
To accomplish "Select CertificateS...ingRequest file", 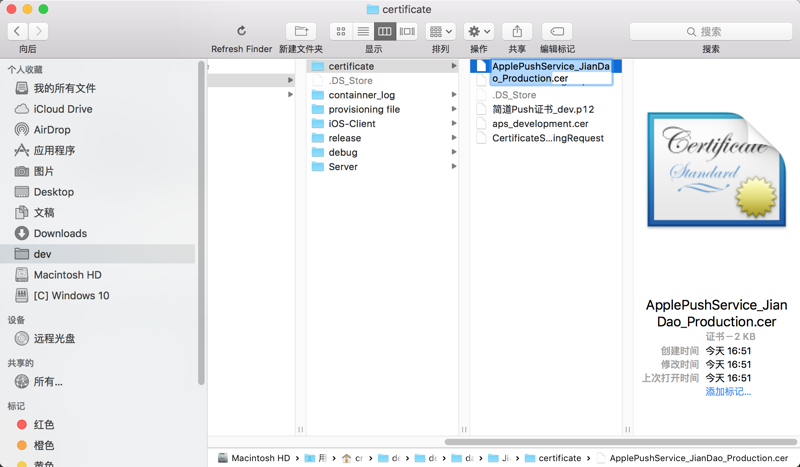I will pyautogui.click(x=546, y=138).
